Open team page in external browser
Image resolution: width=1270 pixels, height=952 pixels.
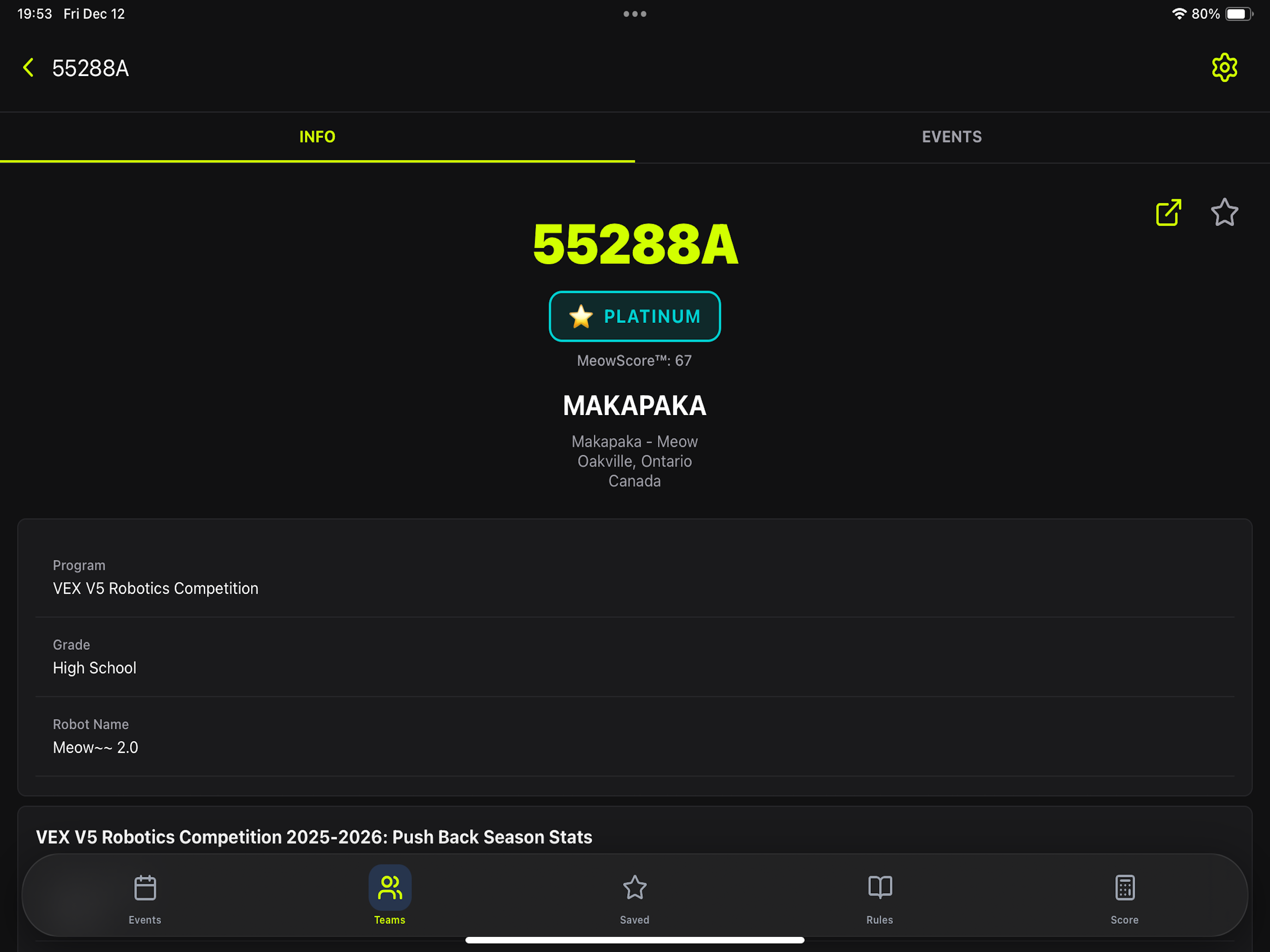point(1168,213)
